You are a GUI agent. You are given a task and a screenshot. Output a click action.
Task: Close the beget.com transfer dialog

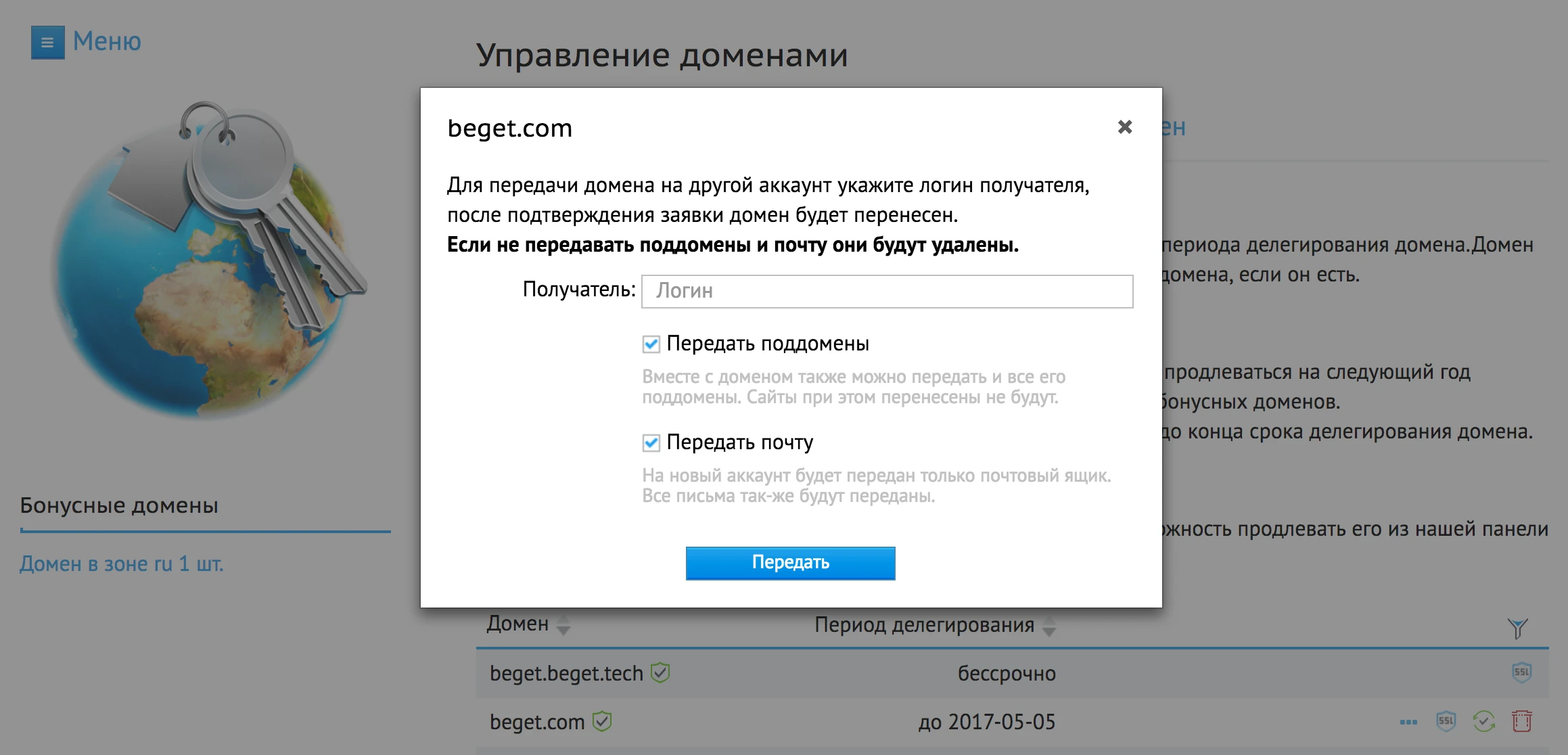[1125, 126]
